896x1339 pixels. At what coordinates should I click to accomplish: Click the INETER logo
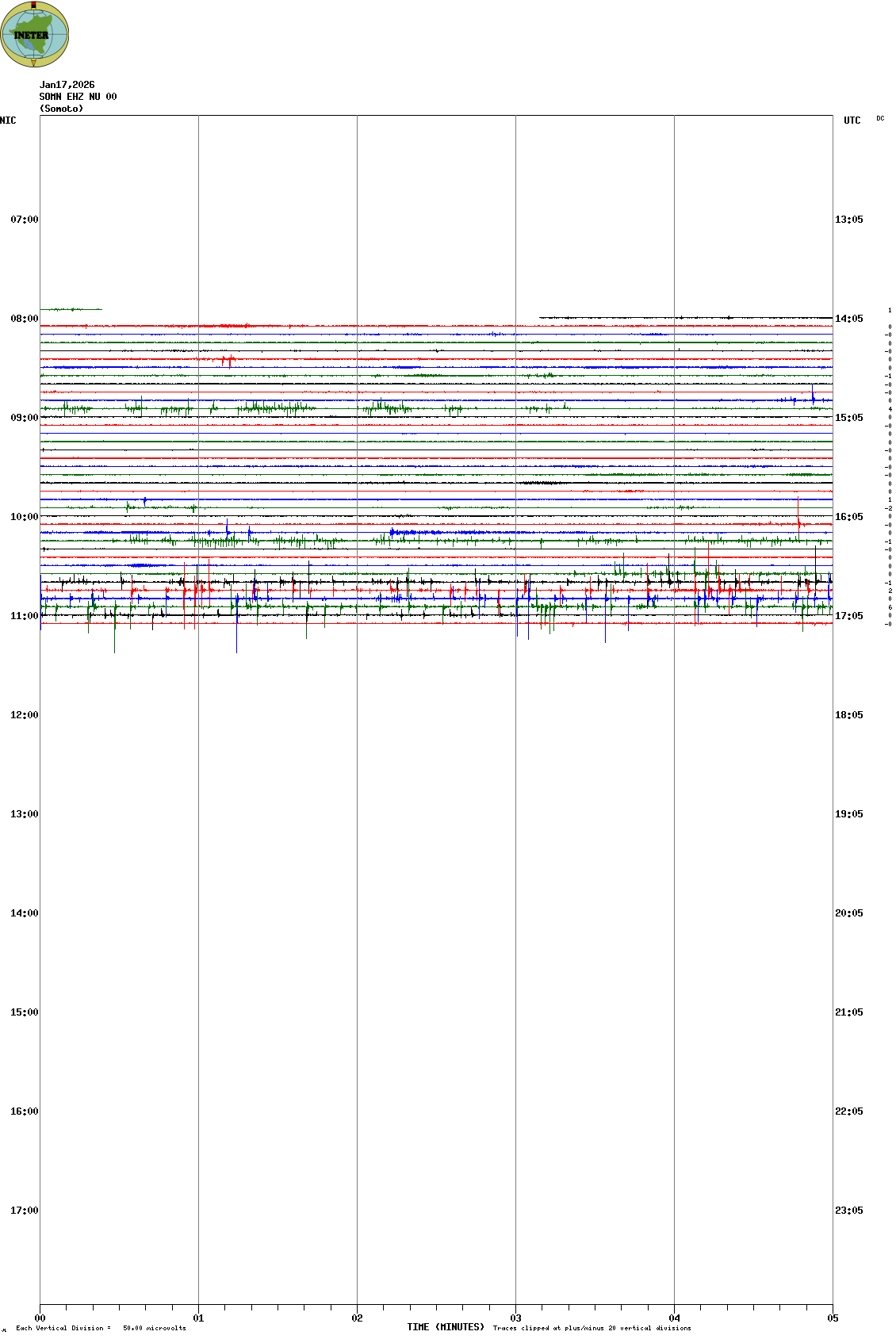pyautogui.click(x=35, y=34)
